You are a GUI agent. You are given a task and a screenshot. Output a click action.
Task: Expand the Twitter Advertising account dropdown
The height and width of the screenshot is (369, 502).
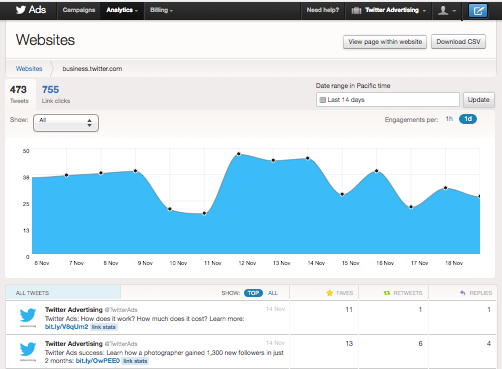pos(389,10)
